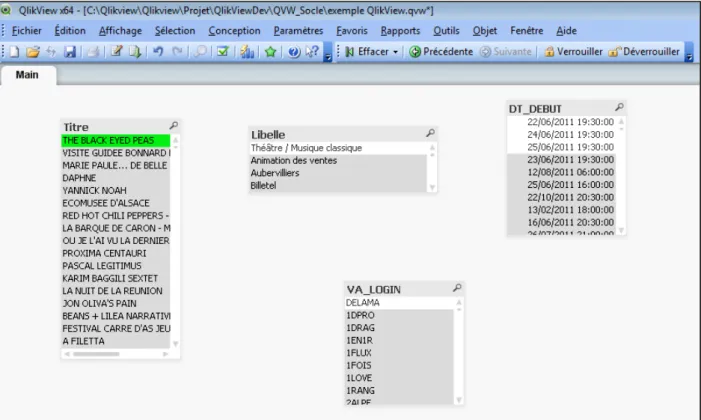Open the Objet menu
The image size is (701, 420).
coord(485,31)
